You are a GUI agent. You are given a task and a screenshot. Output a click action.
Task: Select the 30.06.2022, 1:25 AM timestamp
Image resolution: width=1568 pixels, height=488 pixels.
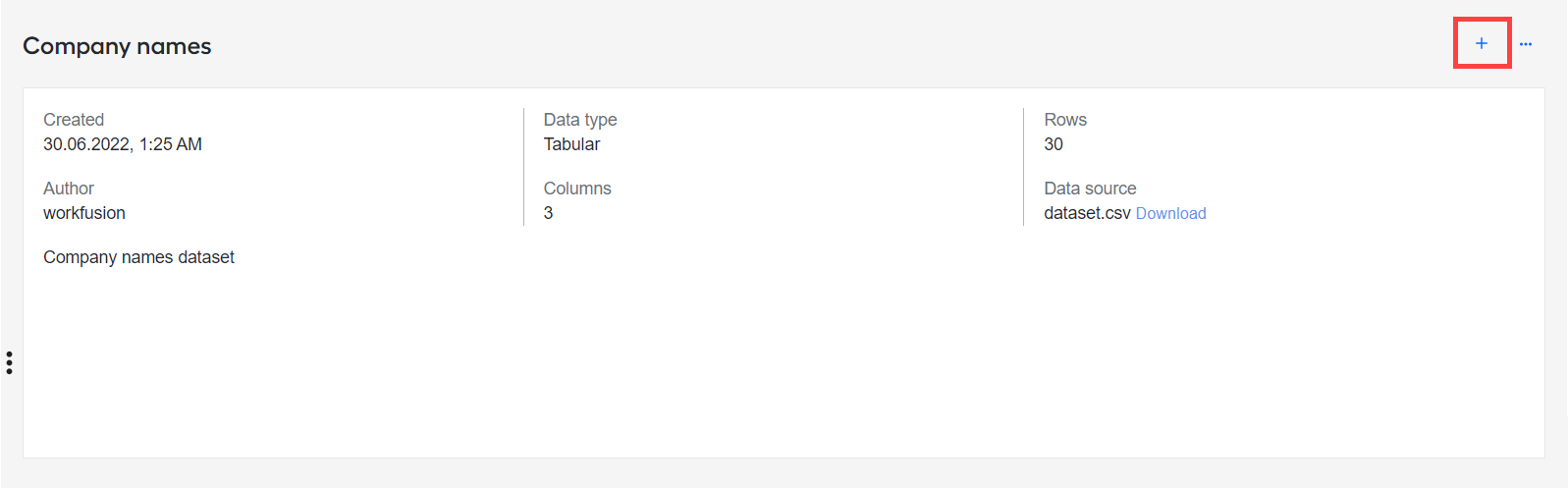tap(123, 144)
